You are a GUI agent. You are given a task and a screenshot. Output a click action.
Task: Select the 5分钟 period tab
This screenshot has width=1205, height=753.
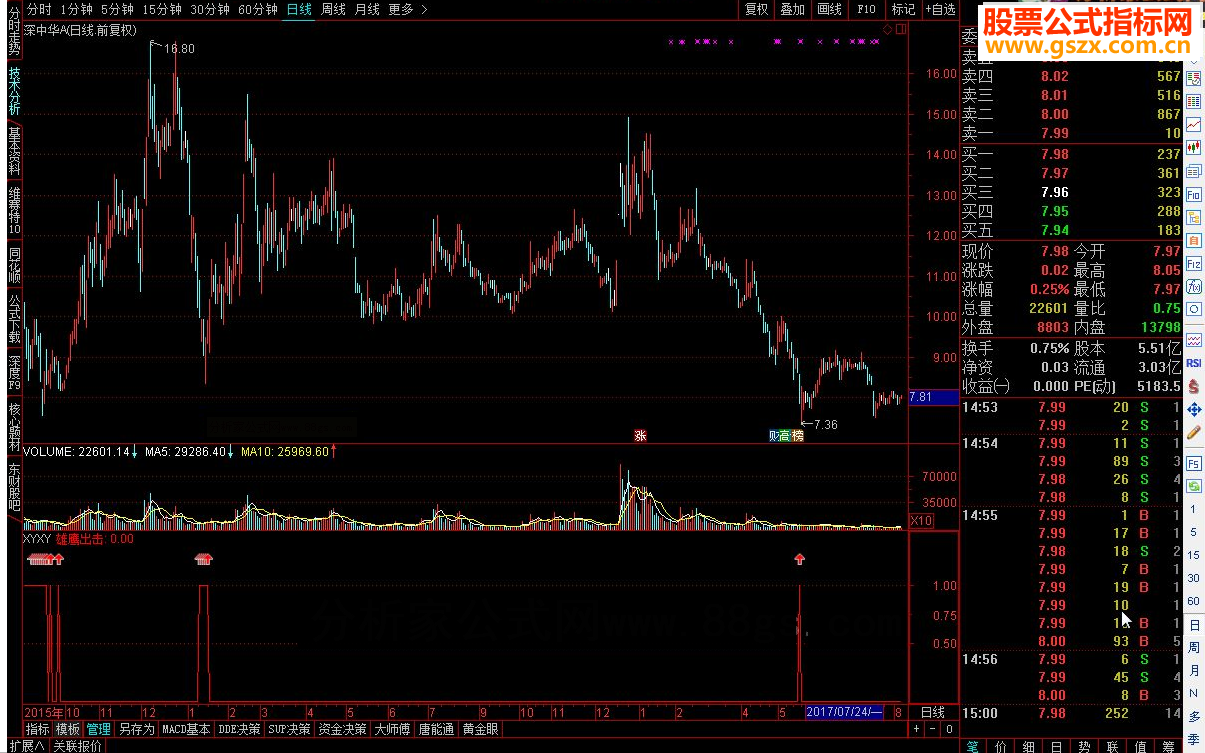(117, 9)
